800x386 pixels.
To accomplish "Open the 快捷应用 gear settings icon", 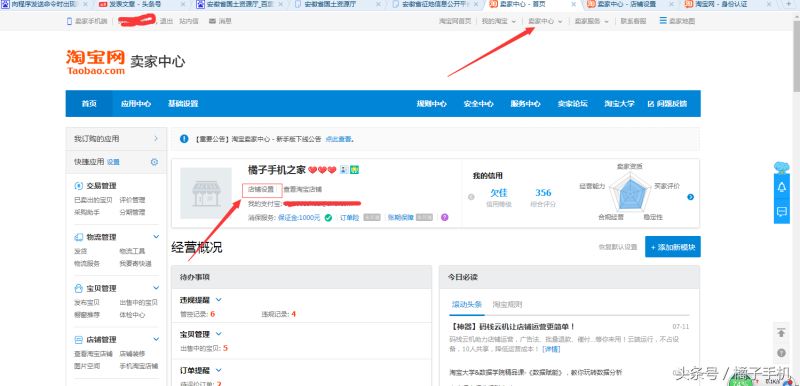I will coord(154,162).
